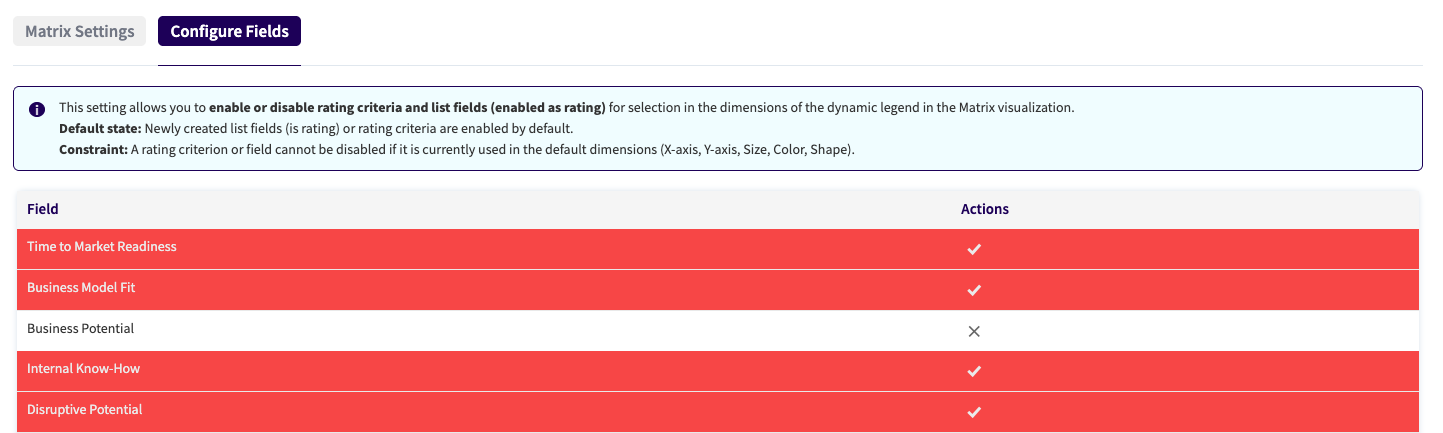Select the Time to Market Readiness row

tap(102, 246)
